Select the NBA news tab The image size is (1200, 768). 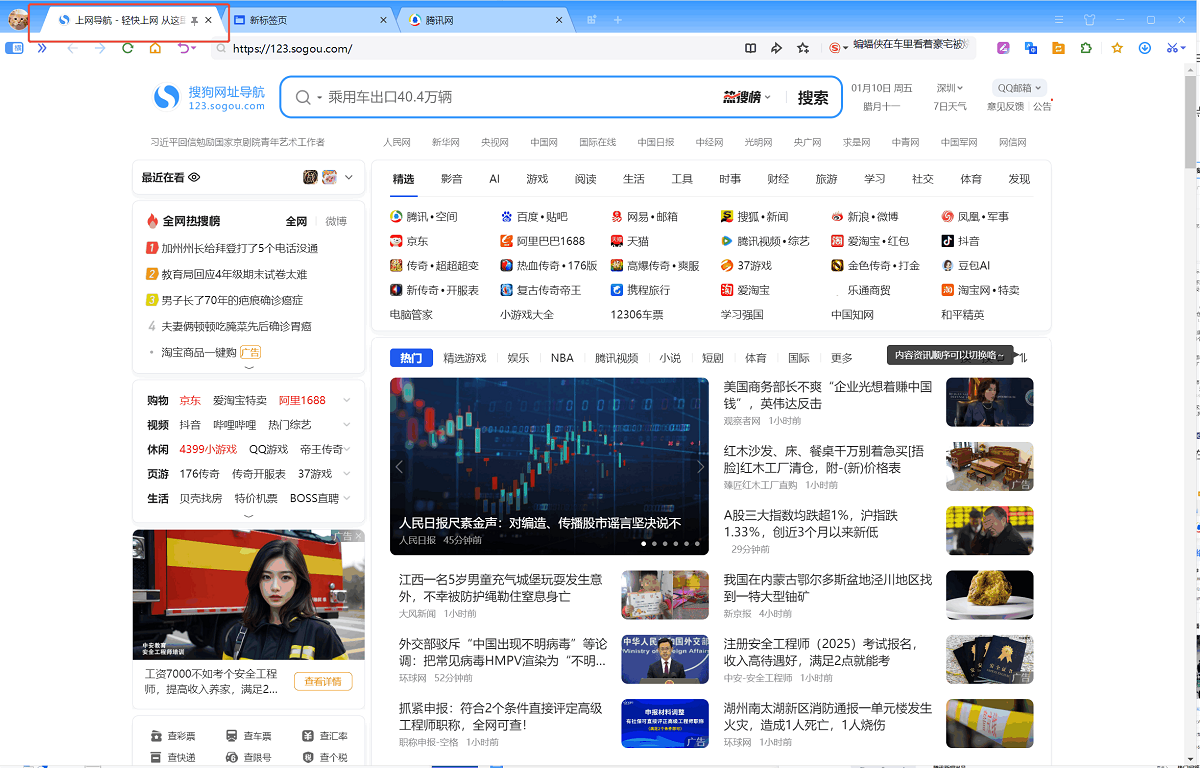pos(562,358)
